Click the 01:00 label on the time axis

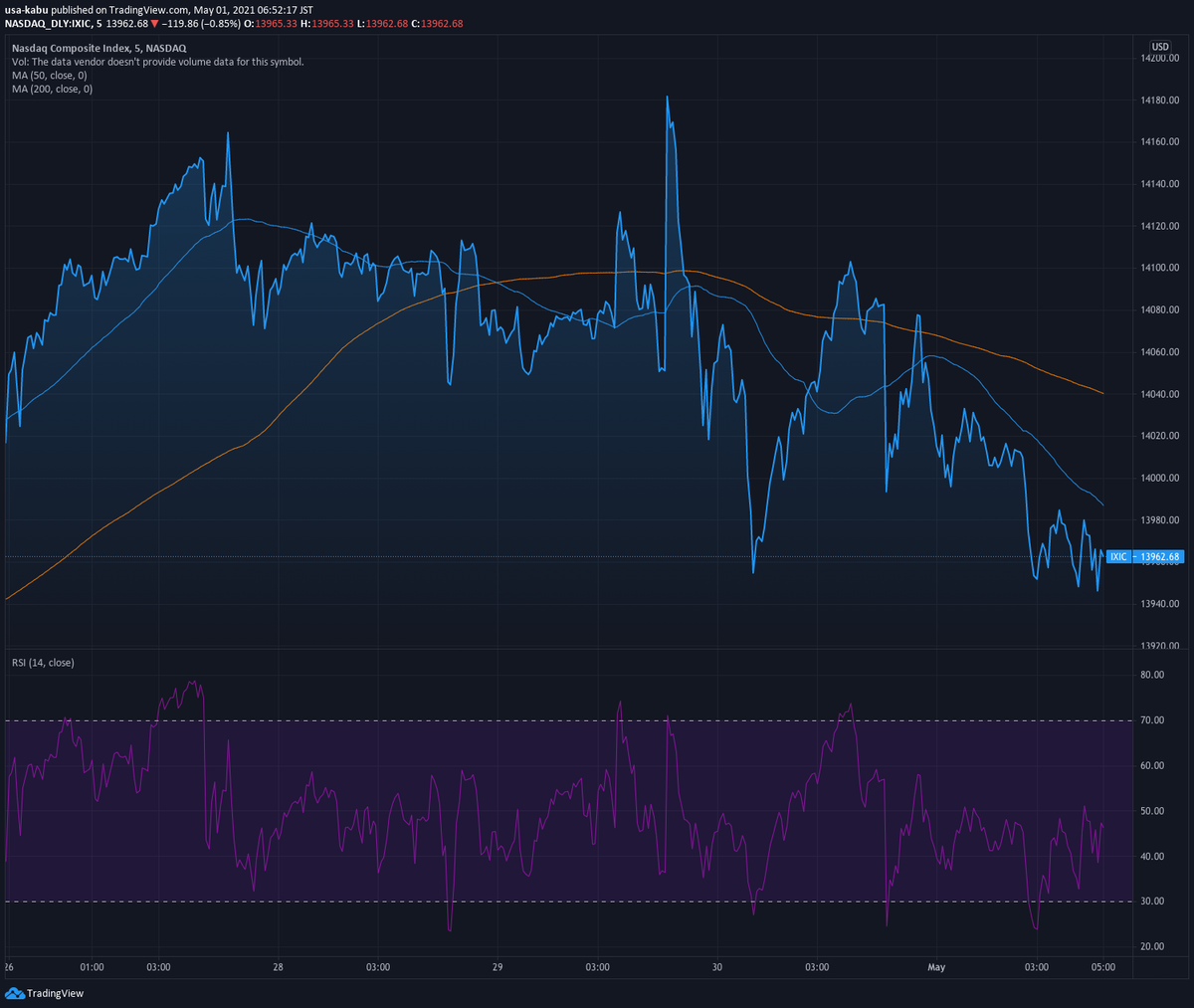click(93, 967)
